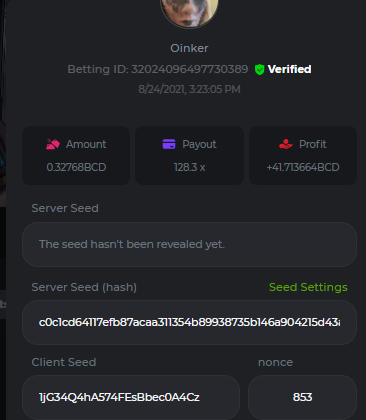Click the red Profit hand icon
Image resolution: width=366 pixels, height=420 pixels.
(286, 144)
